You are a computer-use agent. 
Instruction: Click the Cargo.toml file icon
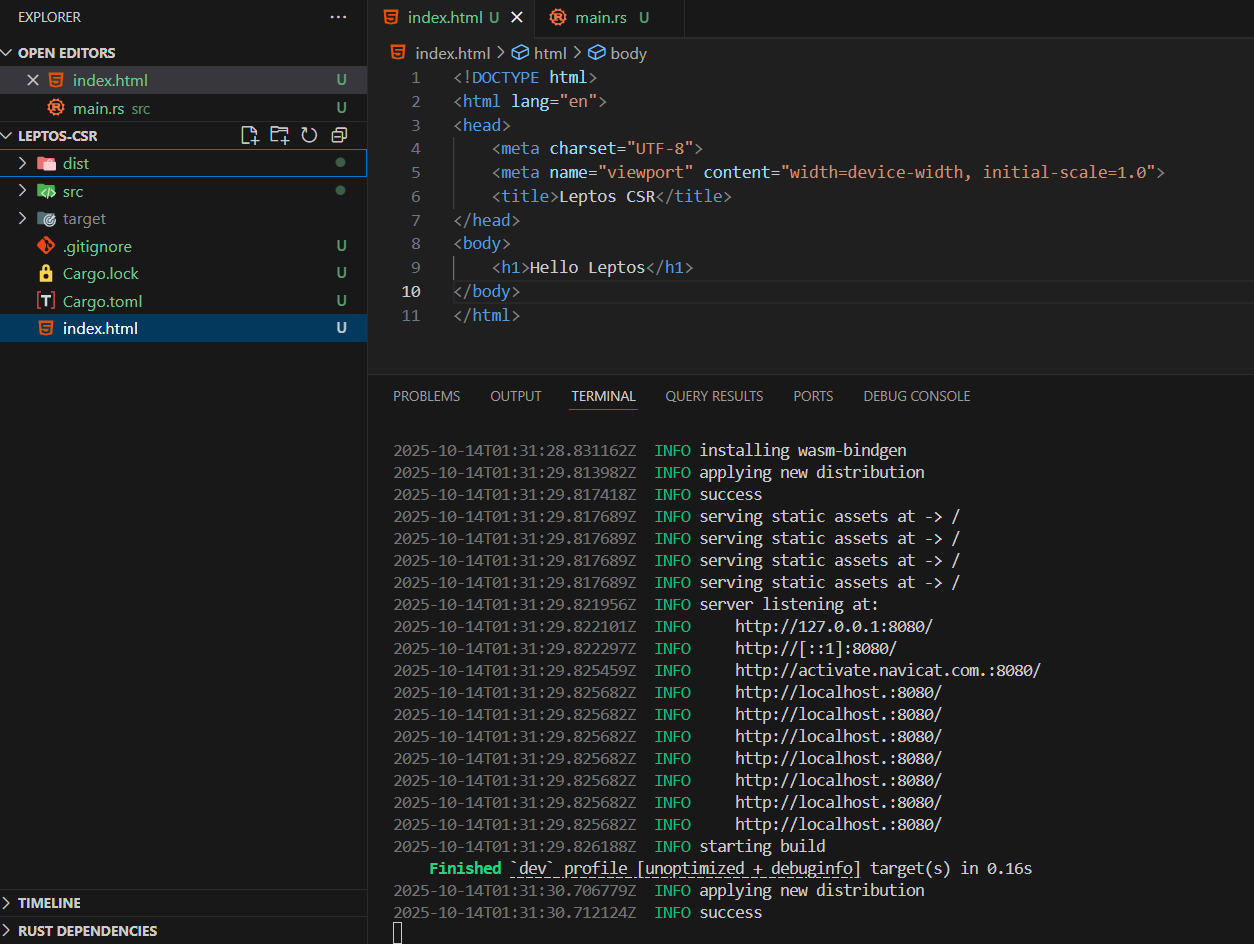click(46, 301)
